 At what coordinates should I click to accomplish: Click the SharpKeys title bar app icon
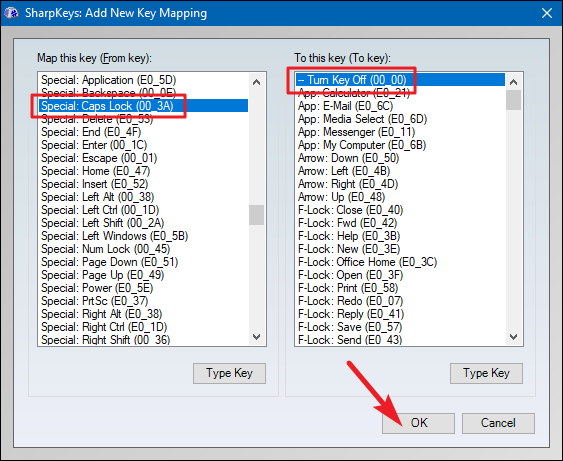tap(11, 13)
